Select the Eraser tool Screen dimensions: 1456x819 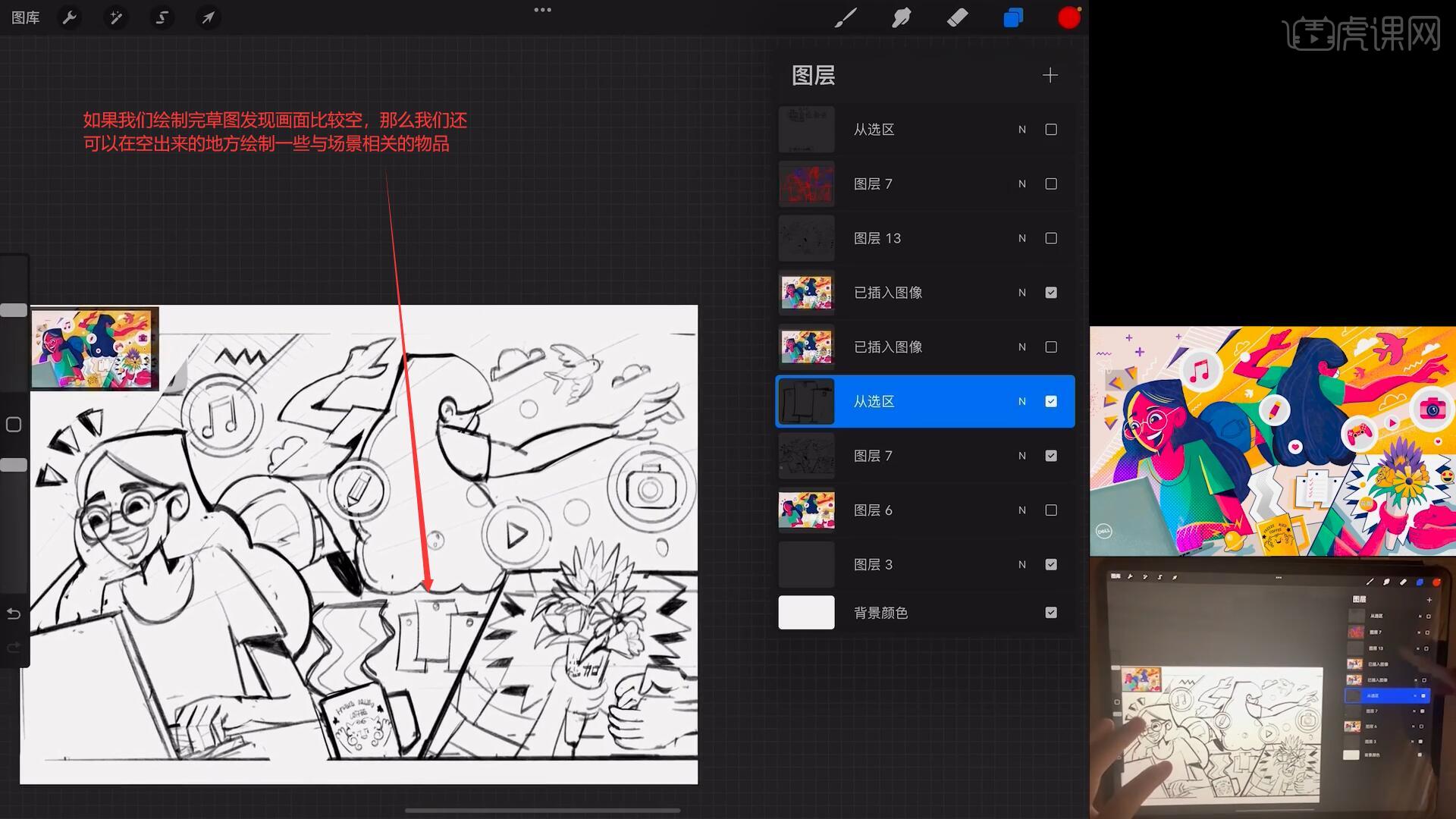point(957,17)
